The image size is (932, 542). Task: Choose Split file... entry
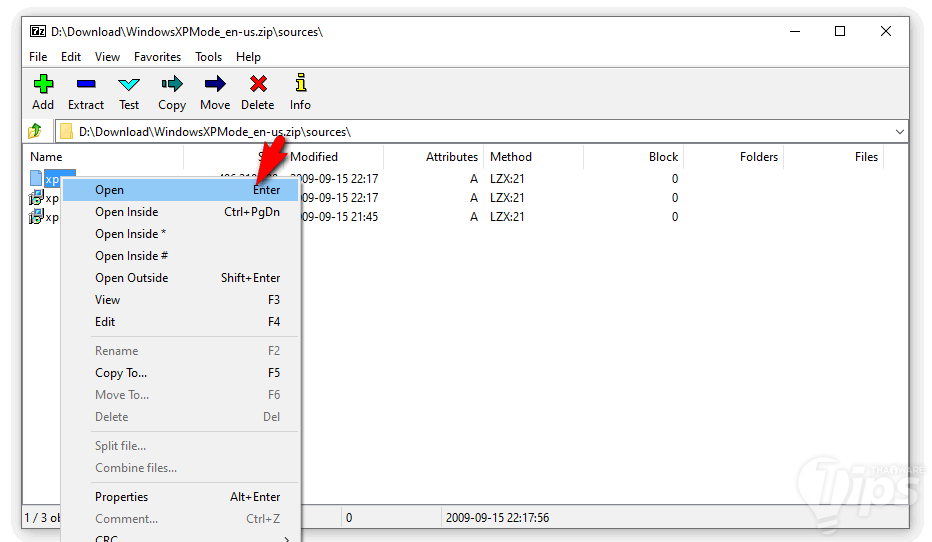tap(180, 446)
